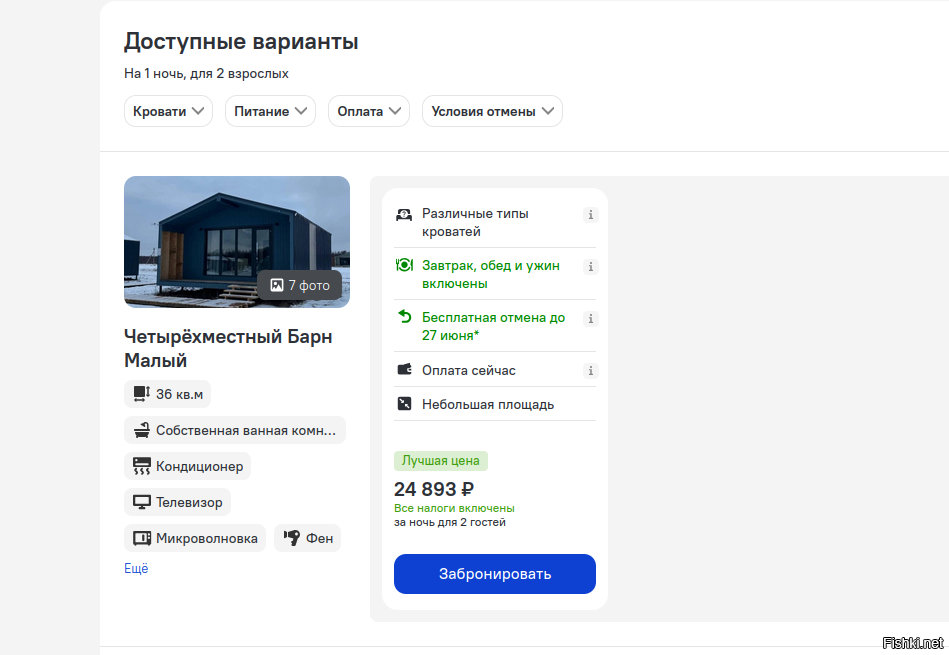Image resolution: width=949 pixels, height=655 pixels.
Task: Click the photo icon in 7 фото badge
Action: (x=277, y=285)
